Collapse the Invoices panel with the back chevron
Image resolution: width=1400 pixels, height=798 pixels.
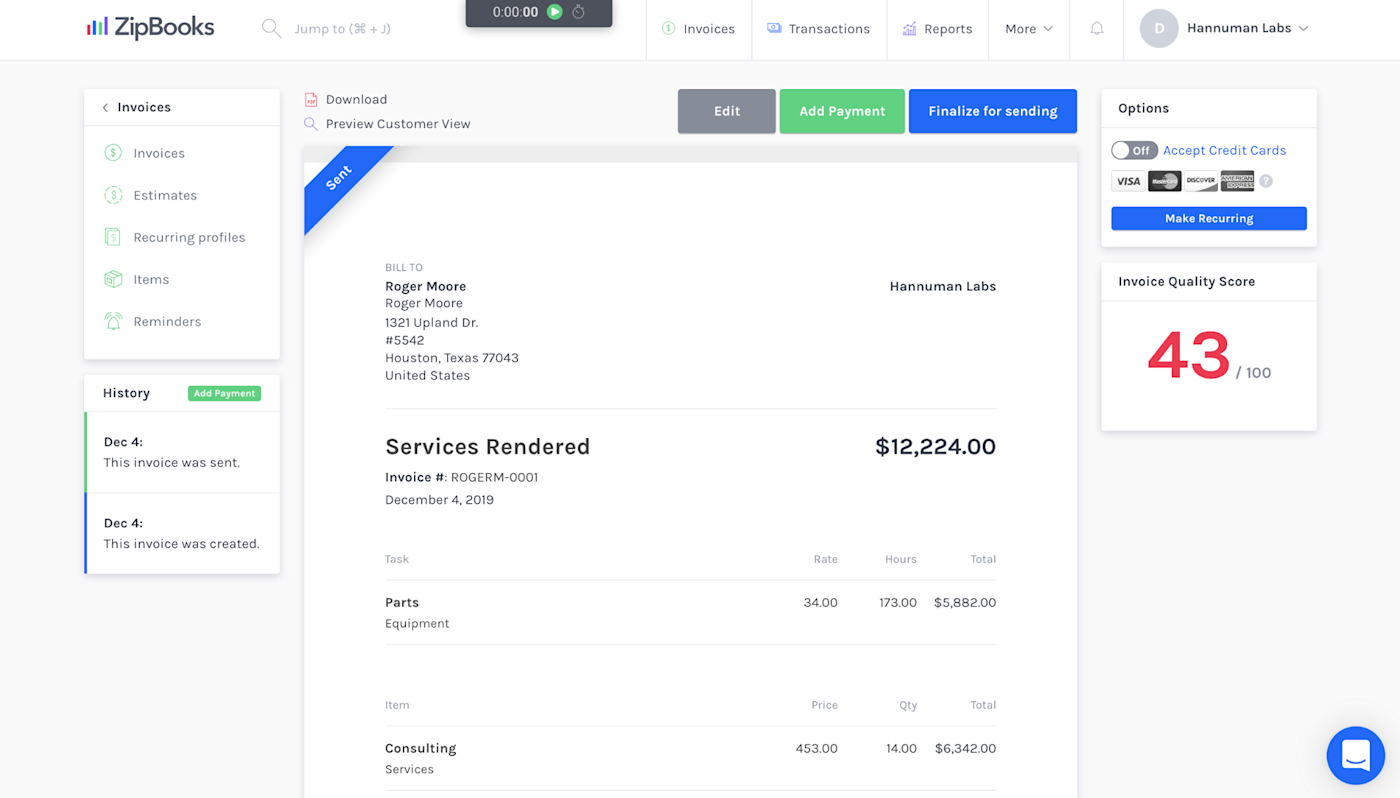pyautogui.click(x=104, y=106)
